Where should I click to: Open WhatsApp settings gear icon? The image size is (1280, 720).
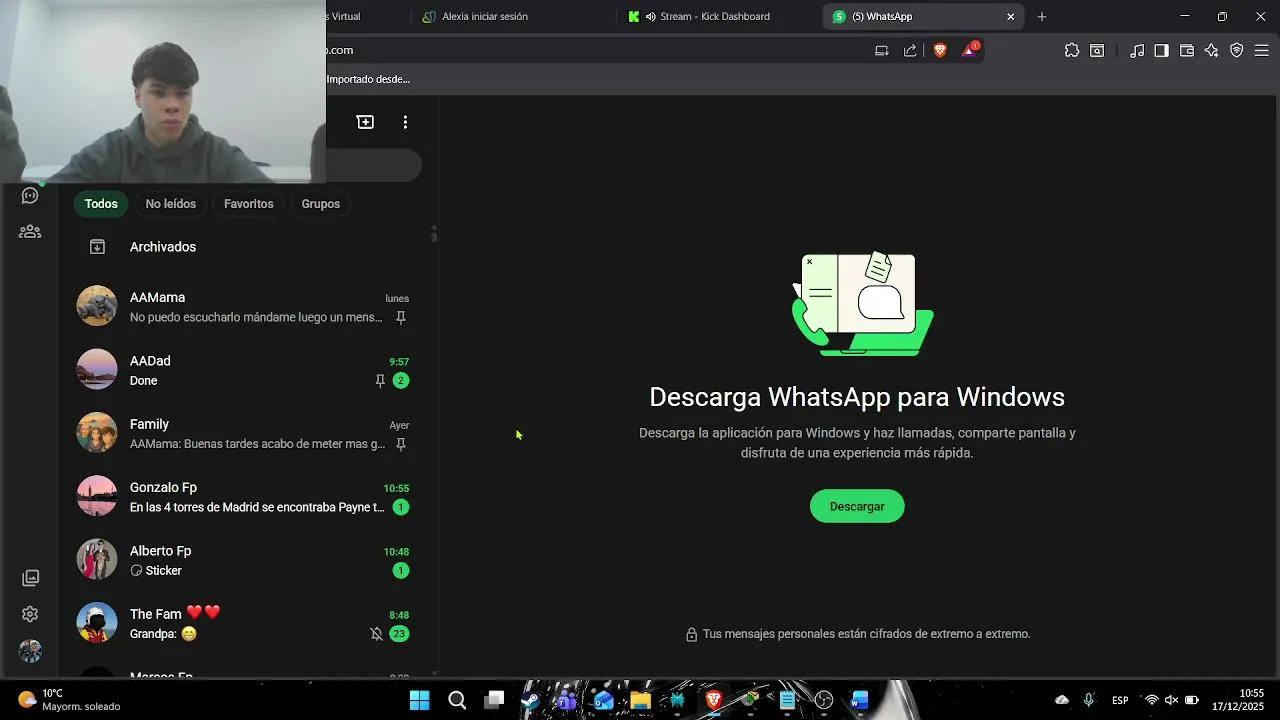click(x=30, y=614)
